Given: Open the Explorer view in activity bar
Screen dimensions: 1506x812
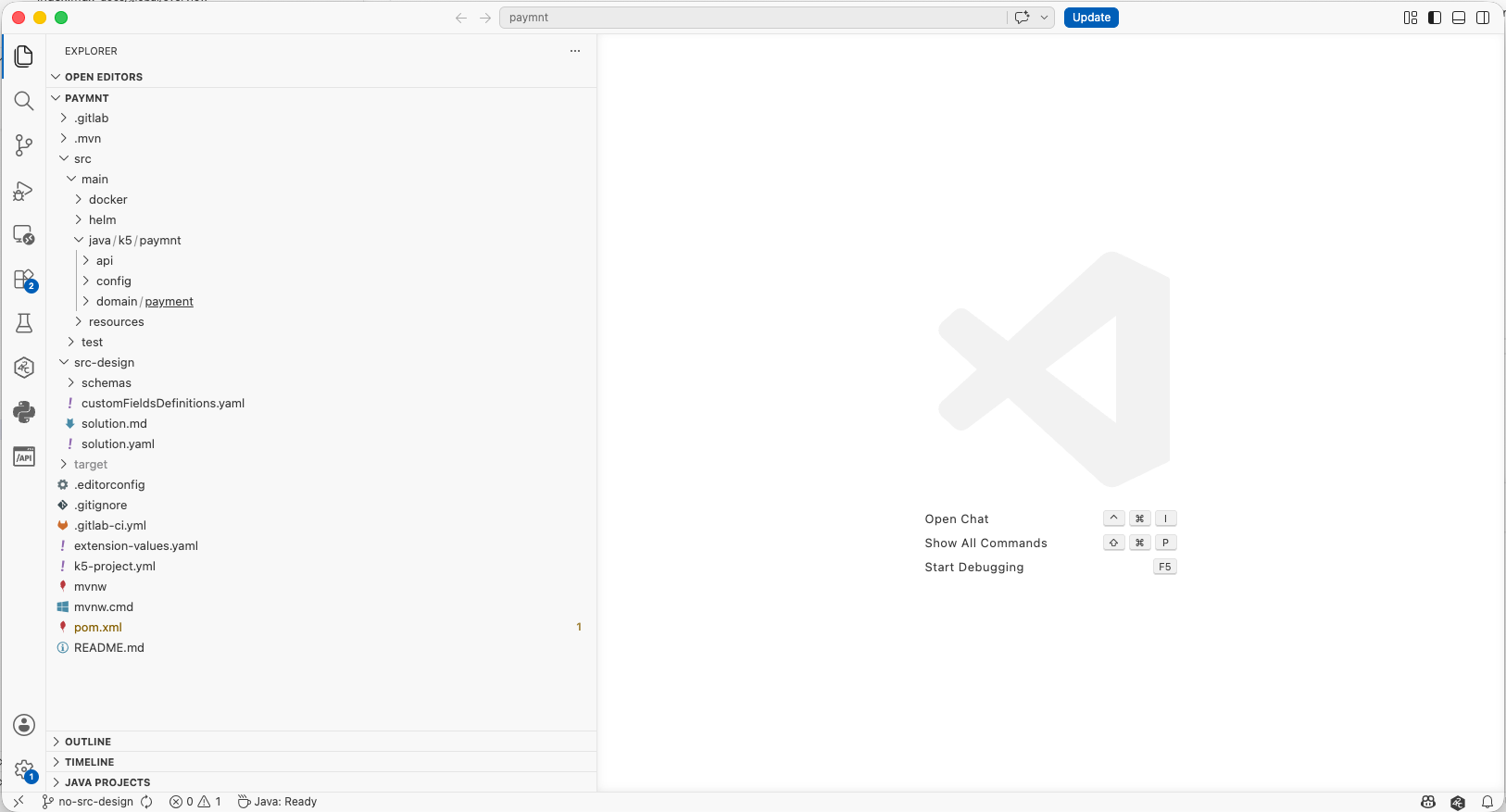Looking at the screenshot, I should (24, 56).
